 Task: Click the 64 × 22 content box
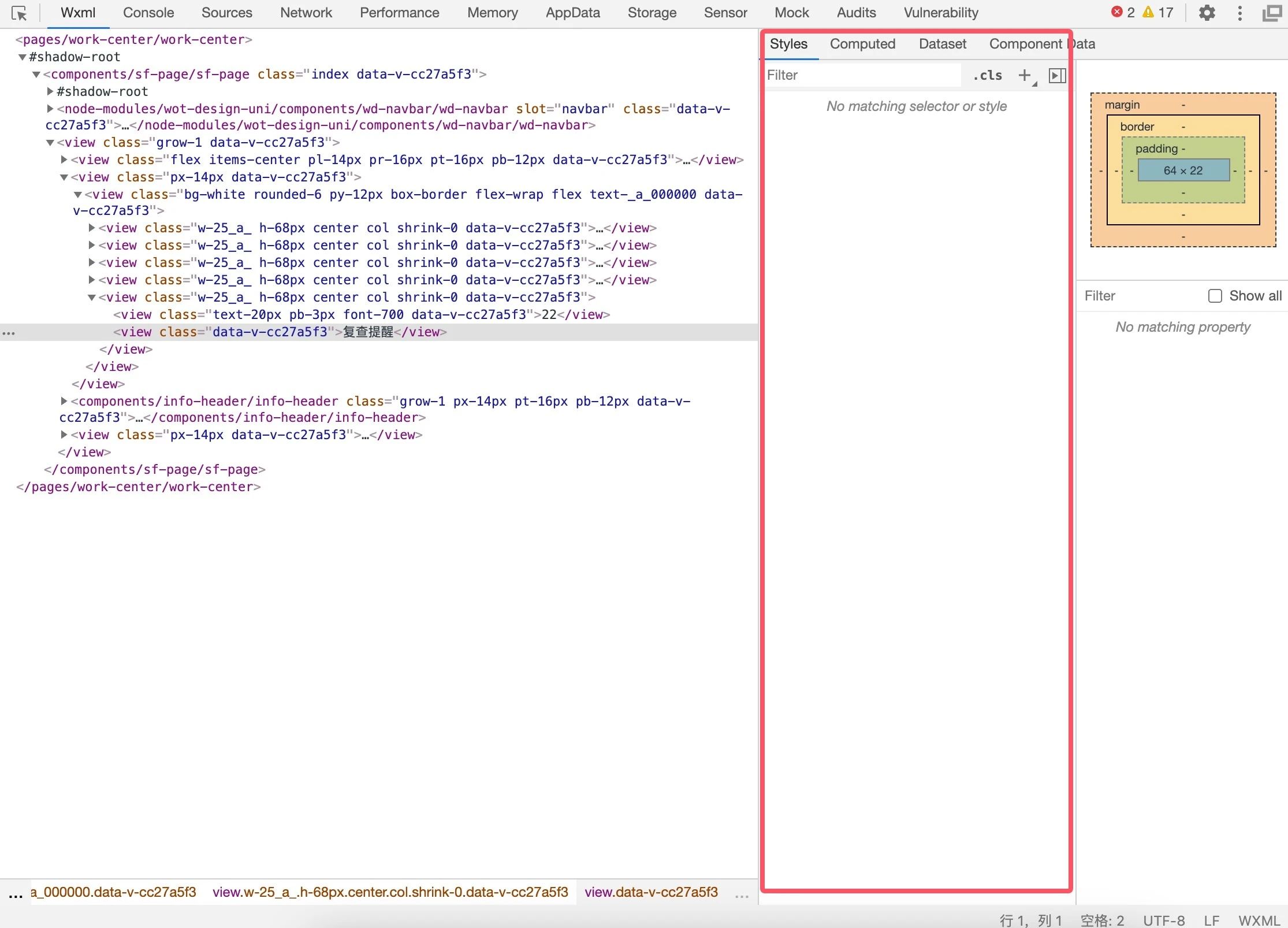click(1183, 170)
